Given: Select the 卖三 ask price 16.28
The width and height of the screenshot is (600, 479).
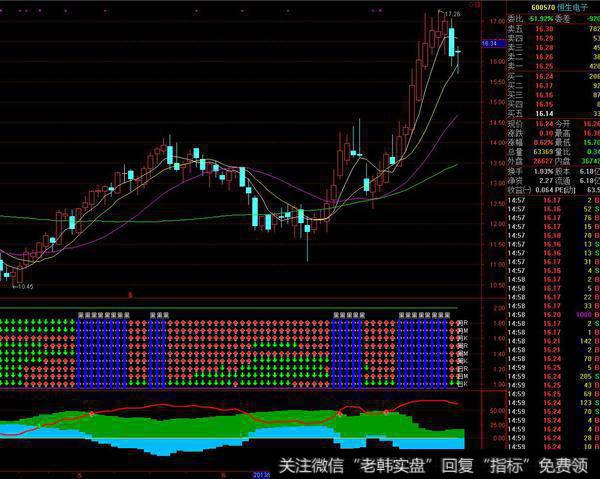Looking at the screenshot, I should [x=544, y=48].
